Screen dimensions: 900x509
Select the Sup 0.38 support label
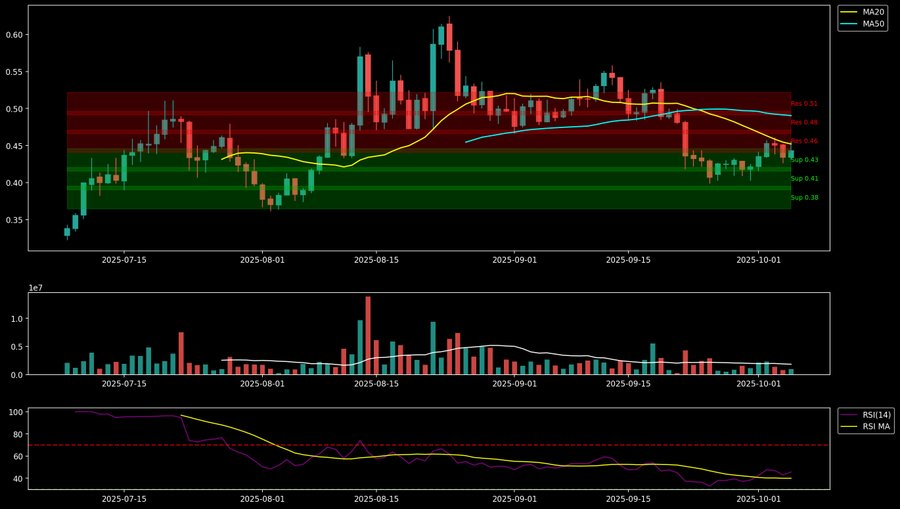(804, 197)
